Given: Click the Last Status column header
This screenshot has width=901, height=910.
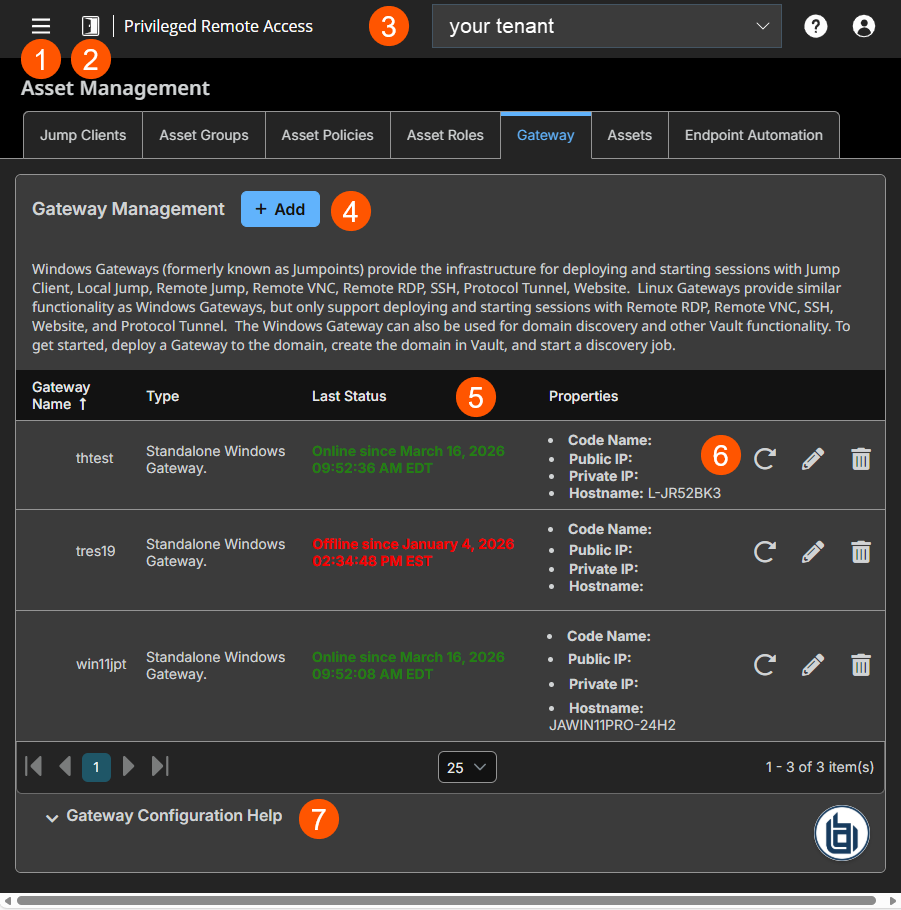Looking at the screenshot, I should pos(349,396).
